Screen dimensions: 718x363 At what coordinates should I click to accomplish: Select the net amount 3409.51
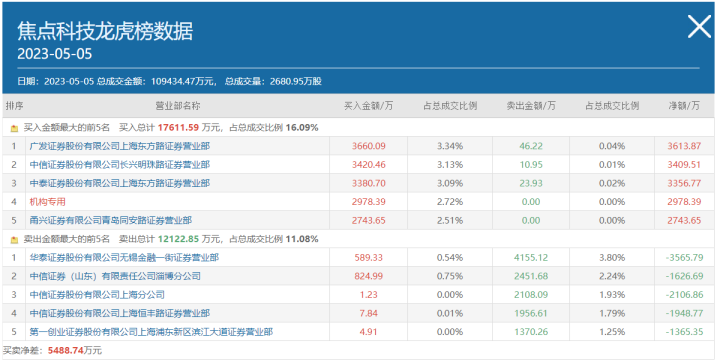(x=684, y=165)
